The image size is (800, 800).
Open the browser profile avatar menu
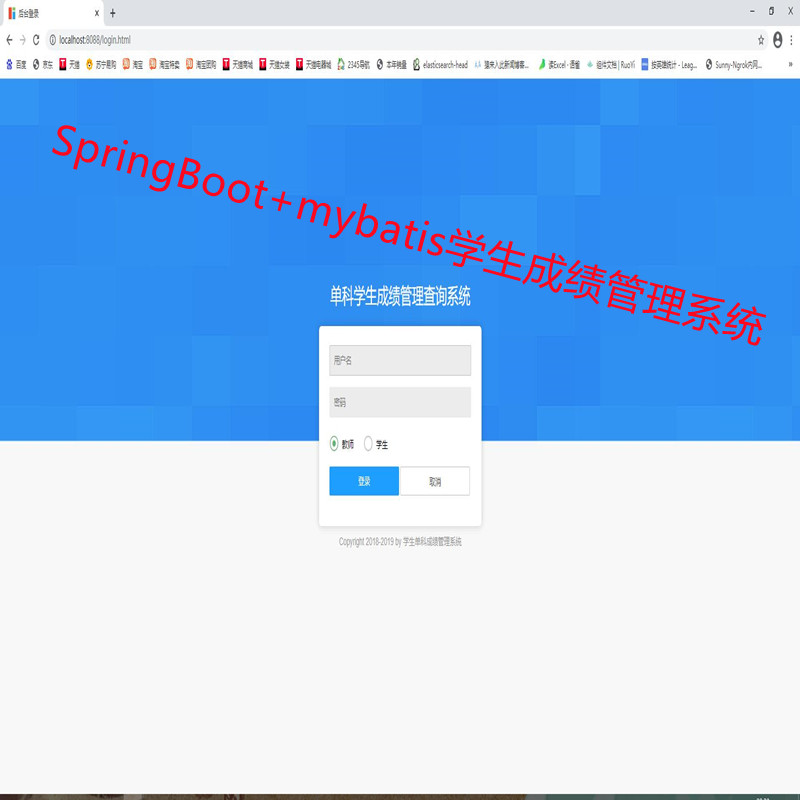778,40
